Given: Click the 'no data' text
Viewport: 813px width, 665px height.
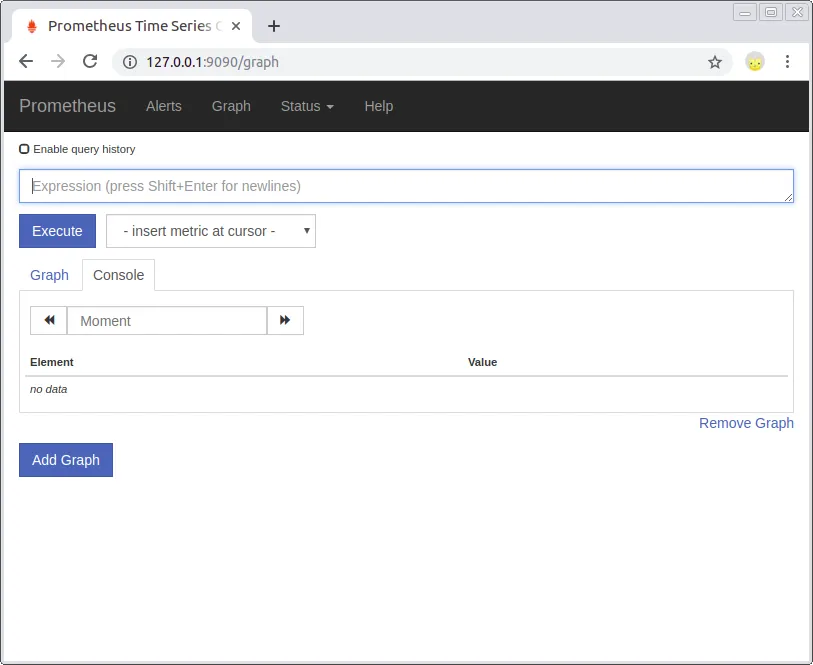Looking at the screenshot, I should click(49, 389).
